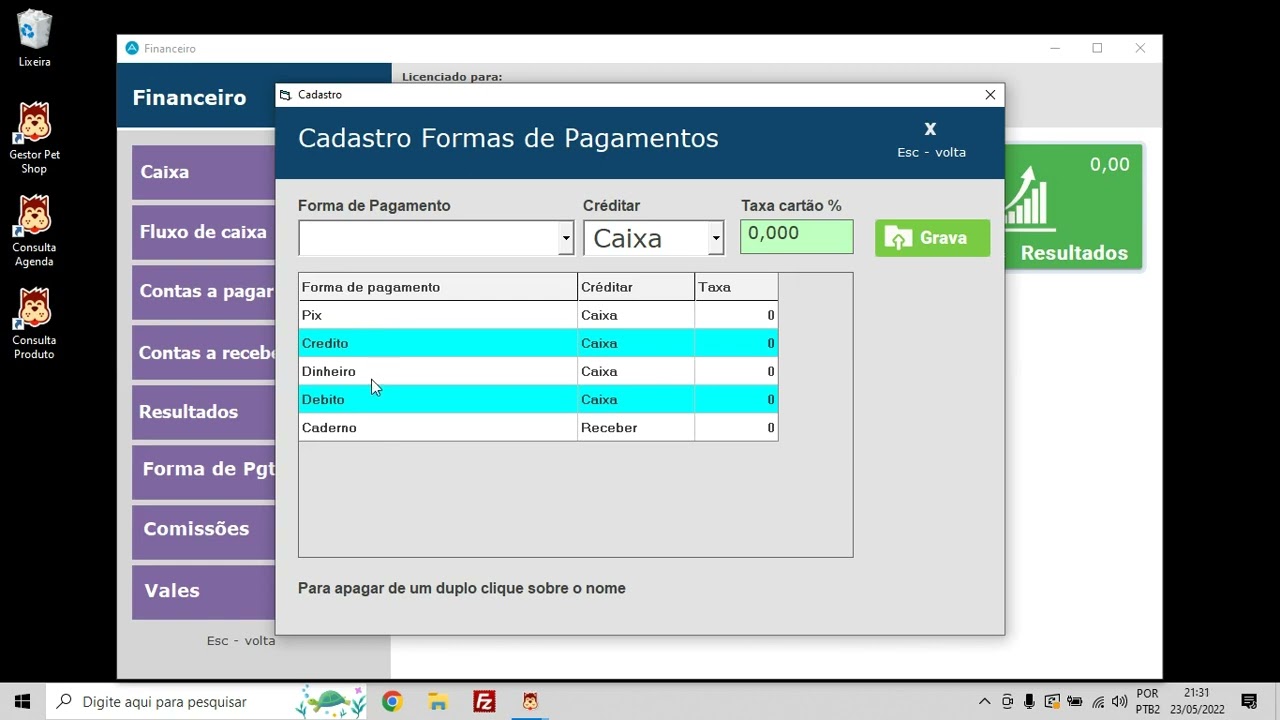Open Lixeira recycle bin on desktop
The width and height of the screenshot is (1280, 720).
(x=34, y=38)
